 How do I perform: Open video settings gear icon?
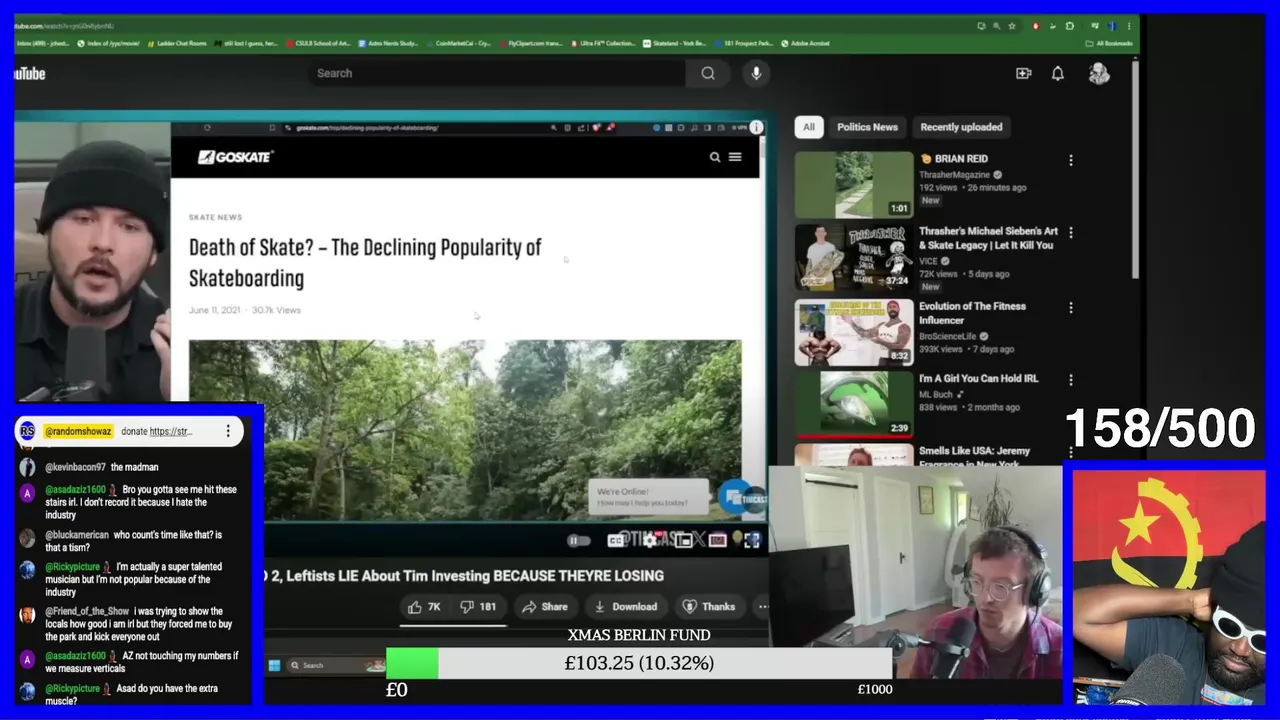[650, 540]
